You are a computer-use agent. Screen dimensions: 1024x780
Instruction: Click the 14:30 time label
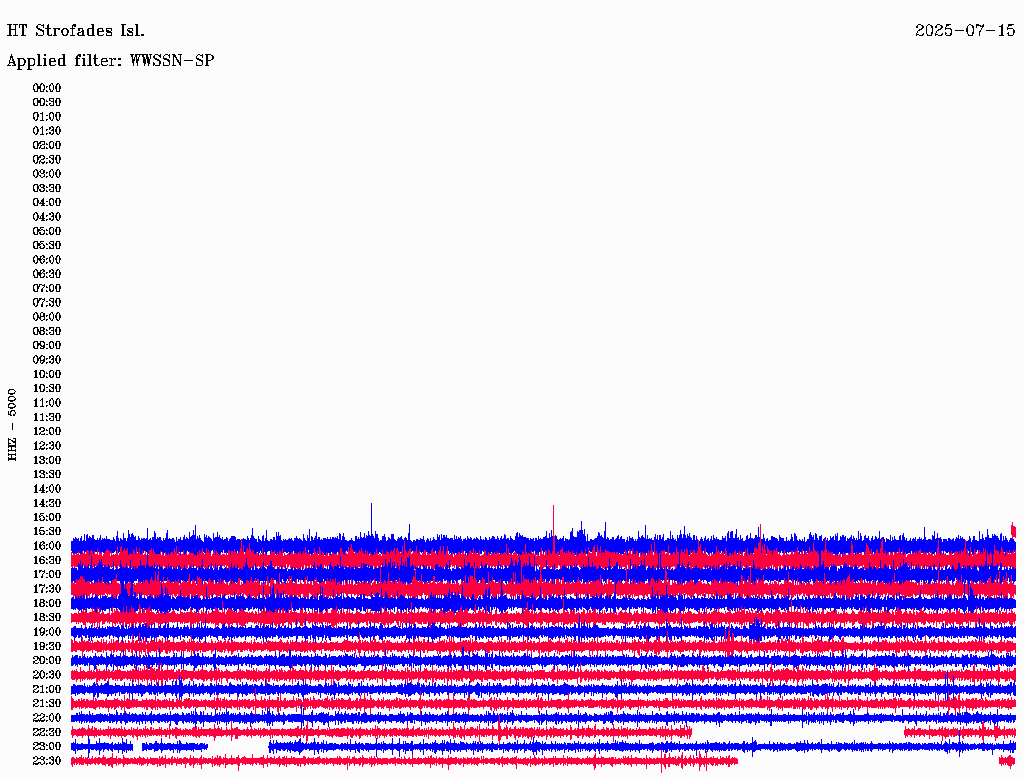[47, 504]
